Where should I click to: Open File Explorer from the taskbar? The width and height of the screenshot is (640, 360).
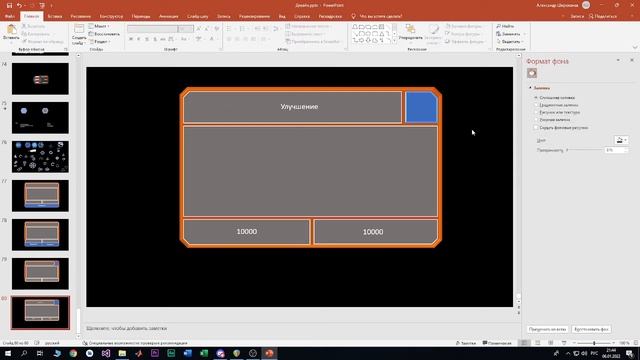coord(122,353)
